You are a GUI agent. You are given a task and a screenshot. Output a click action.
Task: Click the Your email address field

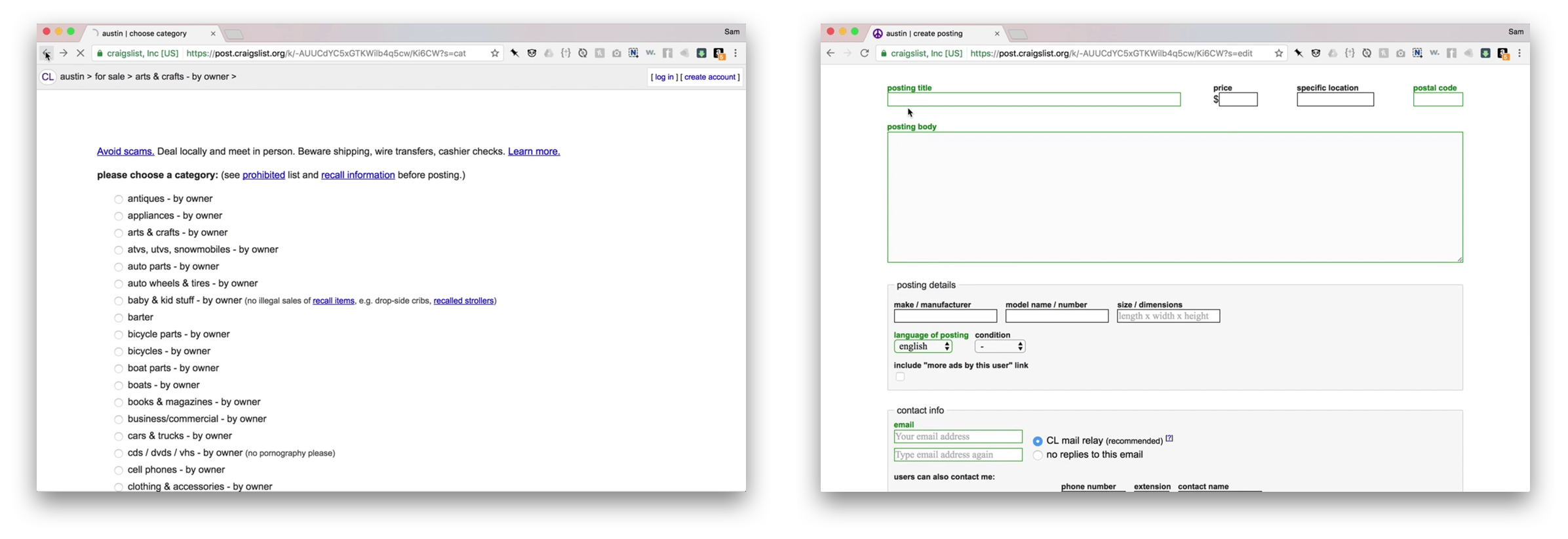(958, 437)
